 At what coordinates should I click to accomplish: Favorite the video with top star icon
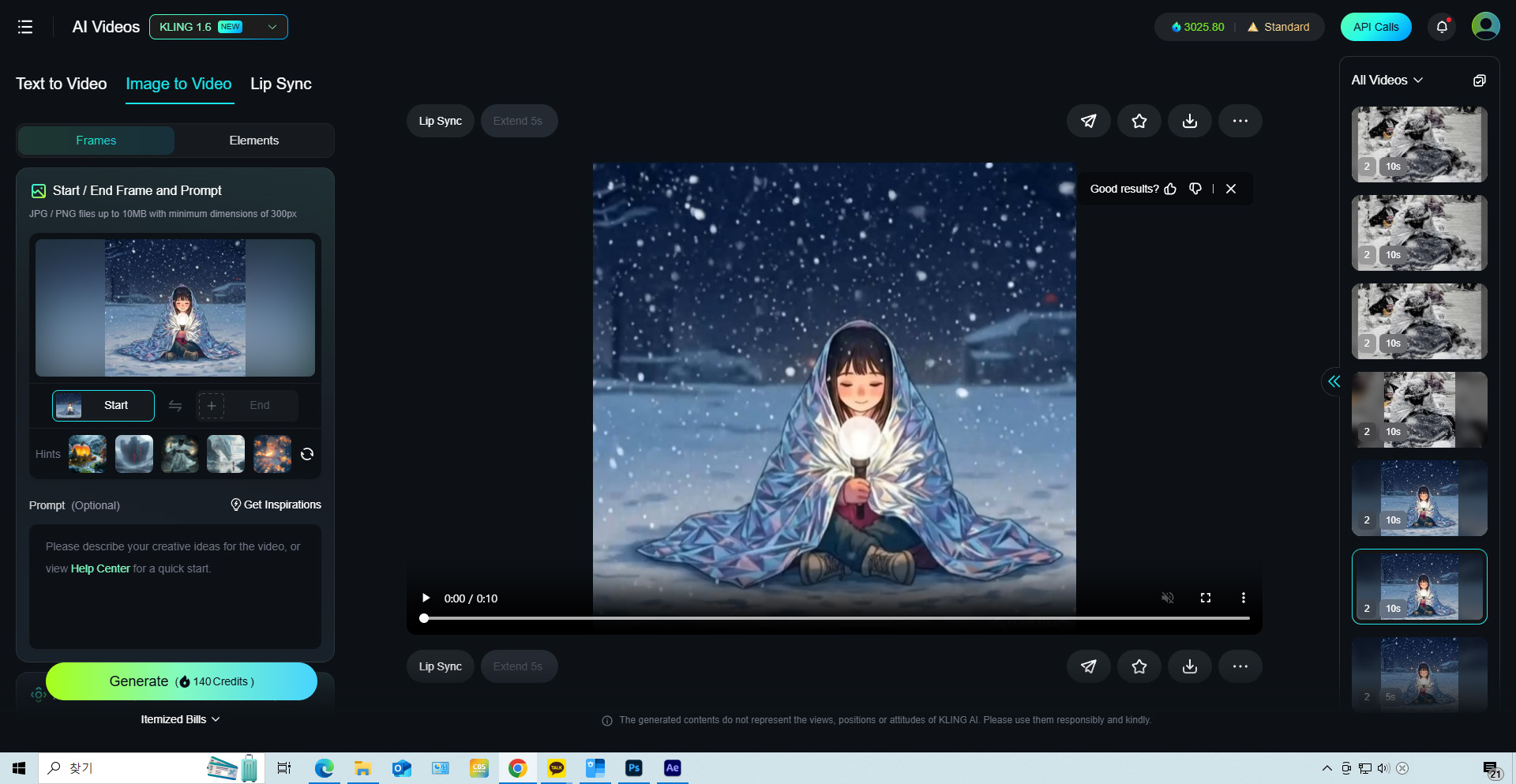(1139, 121)
